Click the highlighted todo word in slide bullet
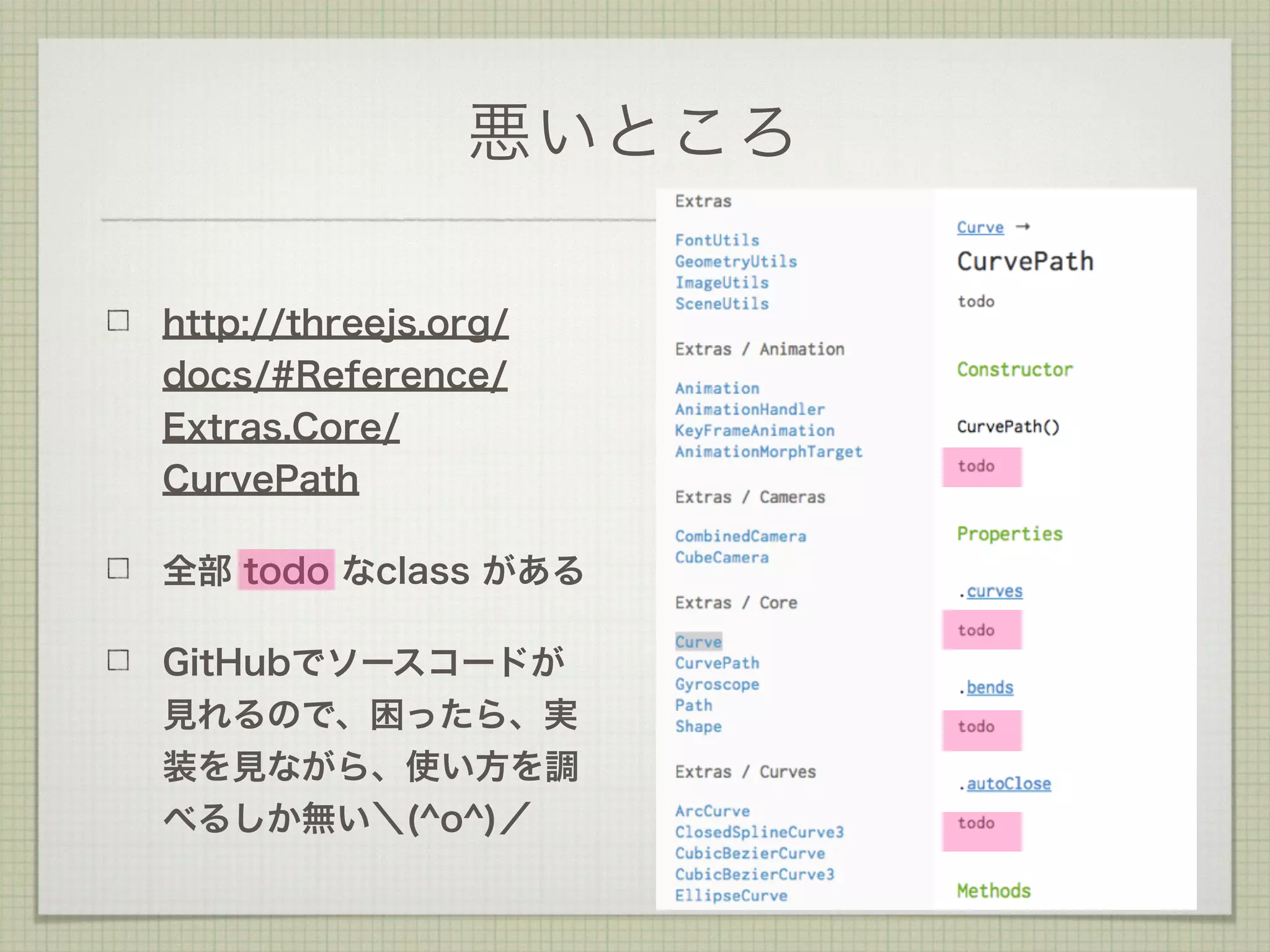This screenshot has width=1270, height=952. point(286,570)
